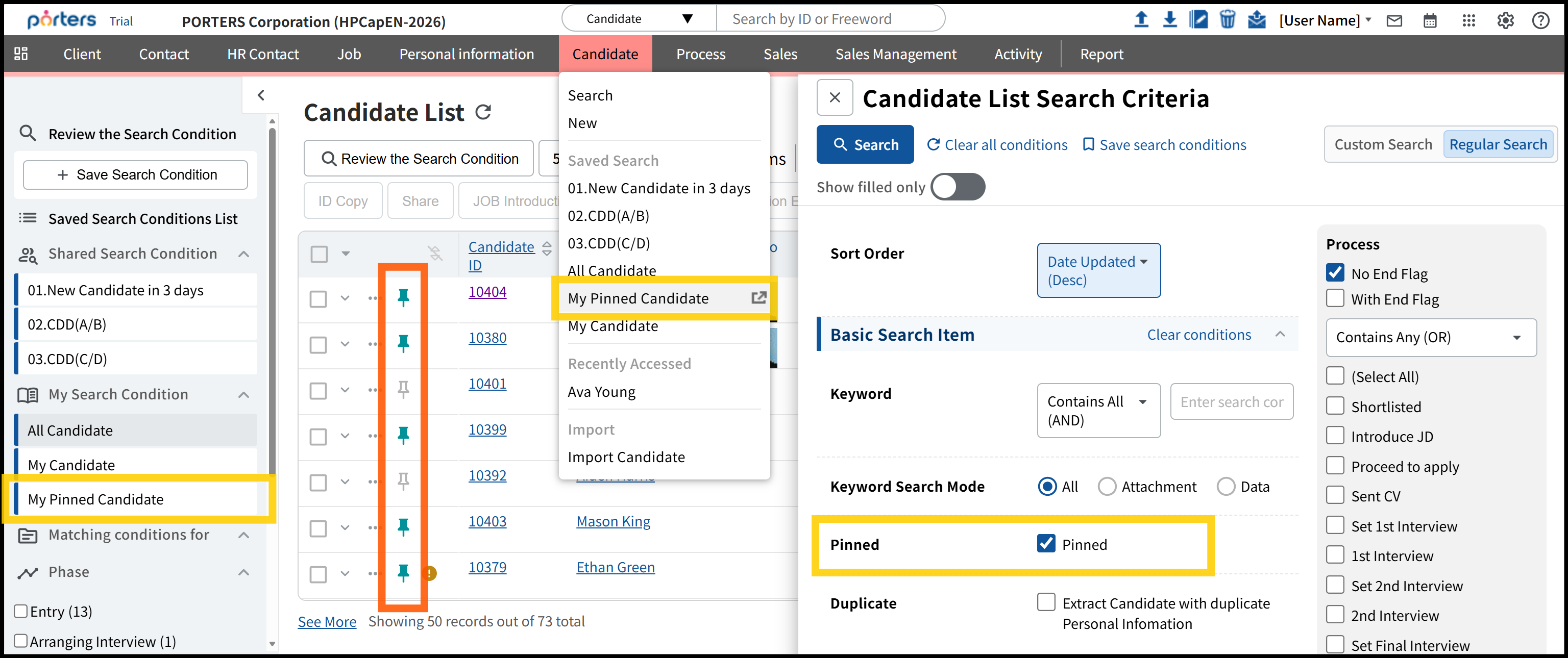Open the calendar icon in header
This screenshot has width=1568, height=658.
[1430, 21]
